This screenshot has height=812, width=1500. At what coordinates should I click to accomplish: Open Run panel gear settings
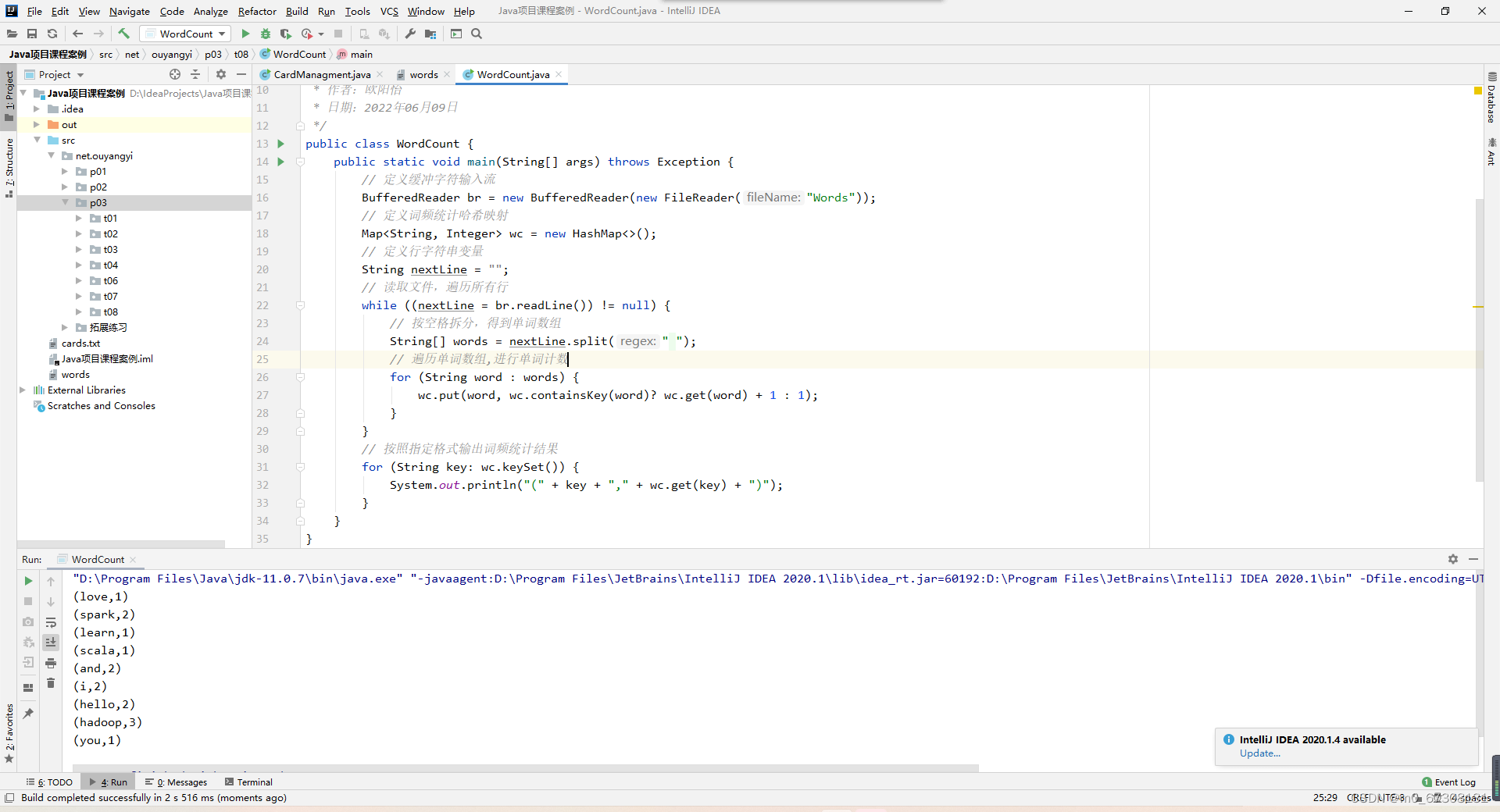click(1452, 559)
